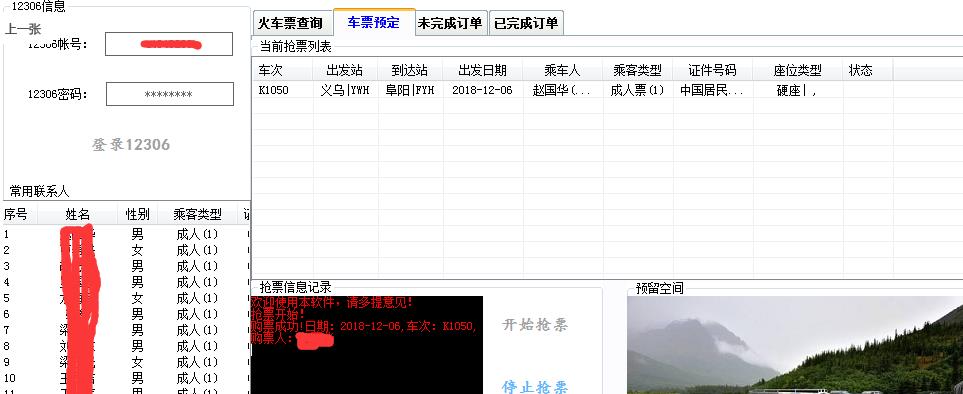
Task: Click the 座位类型 column header
Action: tap(798, 70)
